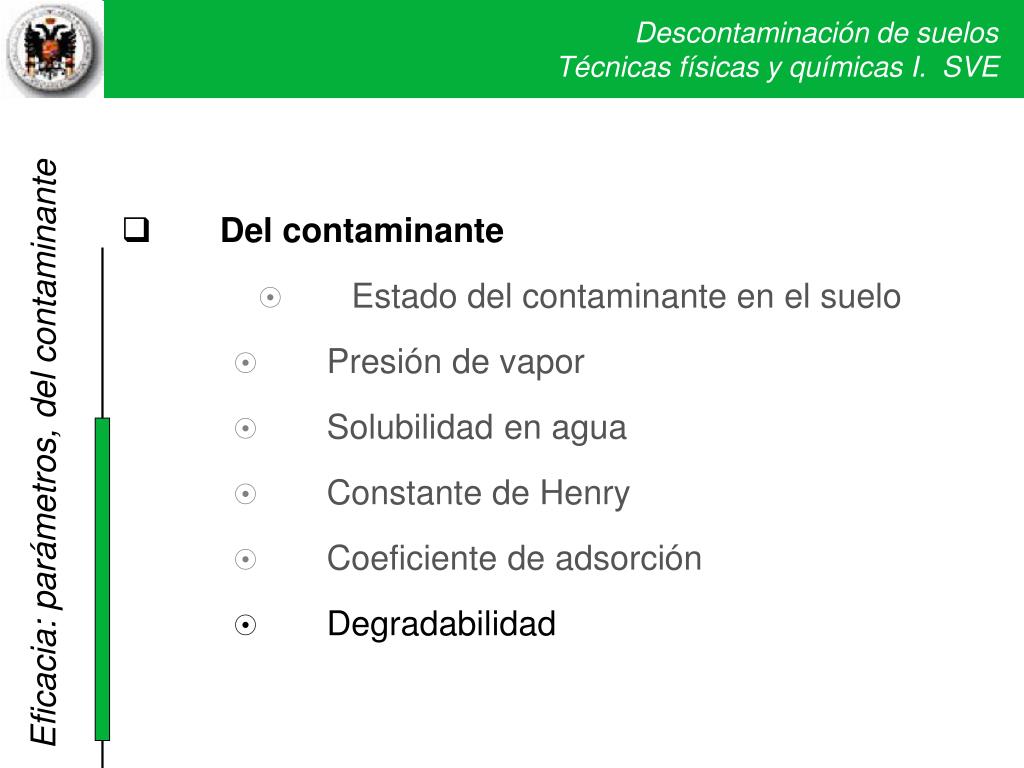1024x768 pixels.
Task: Click the vertical Eficacia: parámetros sidebar title
Action: tap(44, 452)
